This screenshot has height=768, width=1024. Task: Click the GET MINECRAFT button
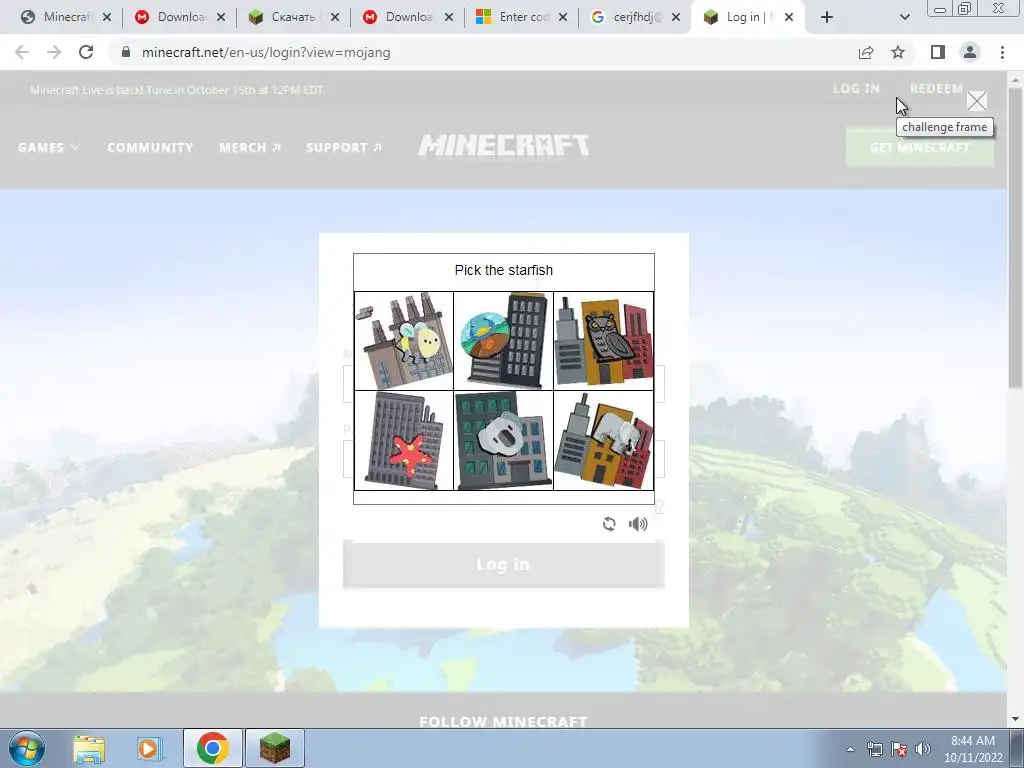(x=920, y=148)
